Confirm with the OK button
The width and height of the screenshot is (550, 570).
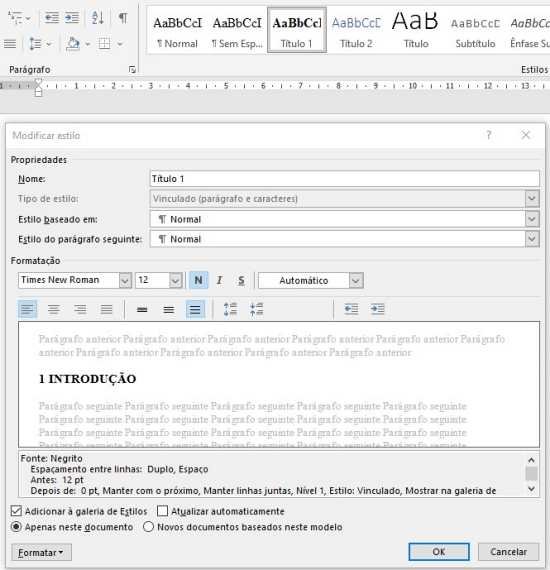click(x=439, y=551)
